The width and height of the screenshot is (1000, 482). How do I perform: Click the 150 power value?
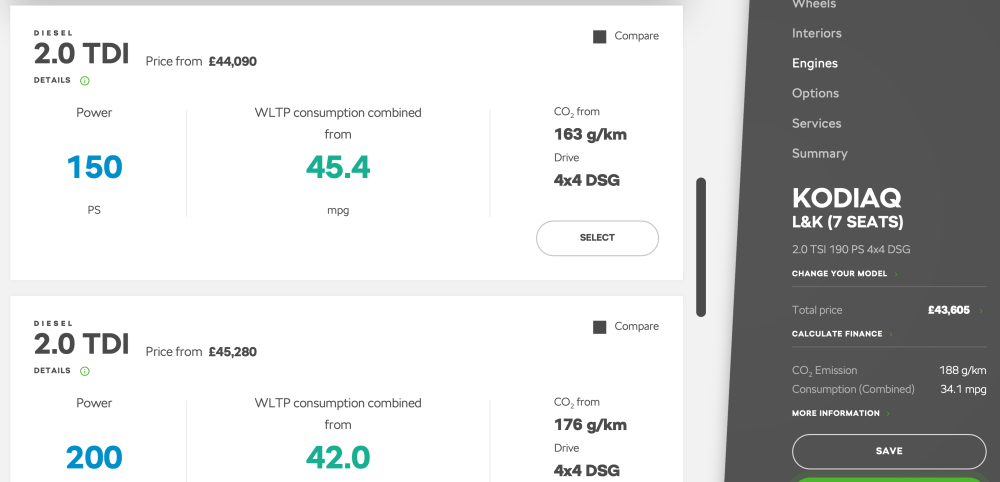[x=94, y=168]
